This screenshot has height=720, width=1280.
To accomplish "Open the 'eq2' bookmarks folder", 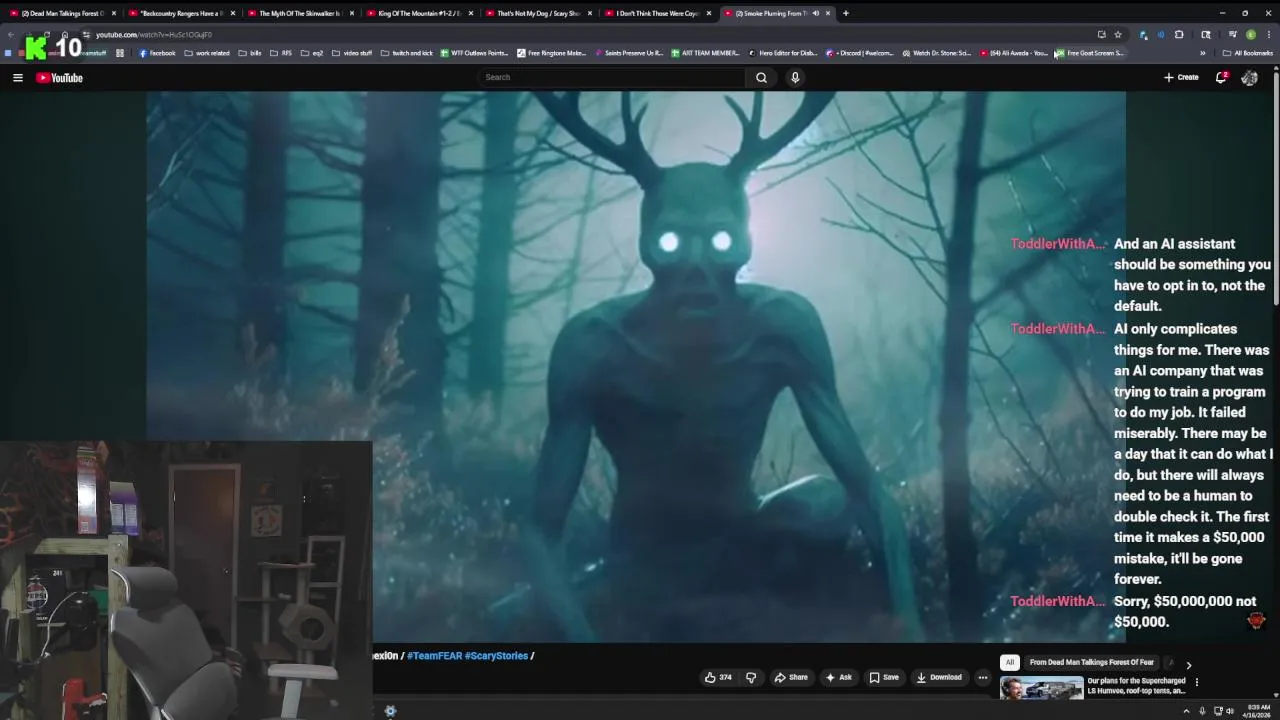I will [x=312, y=53].
